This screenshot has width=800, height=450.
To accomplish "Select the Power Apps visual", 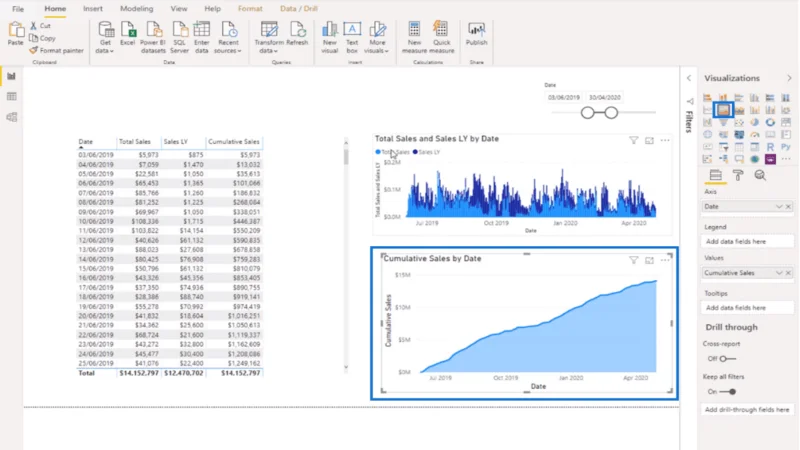I will click(770, 159).
